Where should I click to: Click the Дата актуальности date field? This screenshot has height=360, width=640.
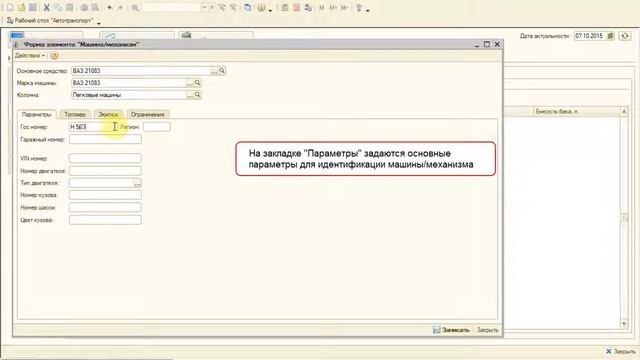click(x=590, y=36)
